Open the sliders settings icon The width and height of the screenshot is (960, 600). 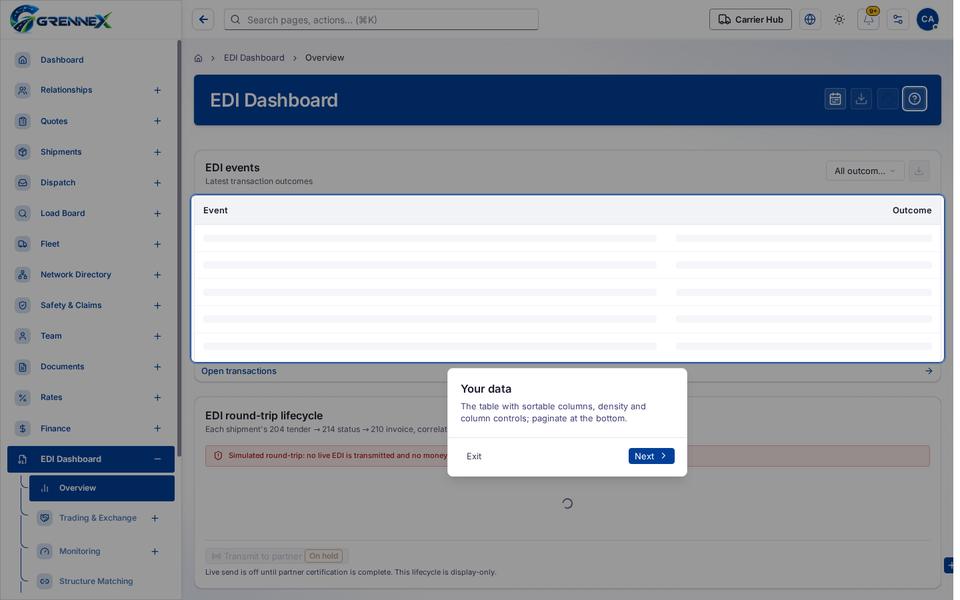pos(898,20)
